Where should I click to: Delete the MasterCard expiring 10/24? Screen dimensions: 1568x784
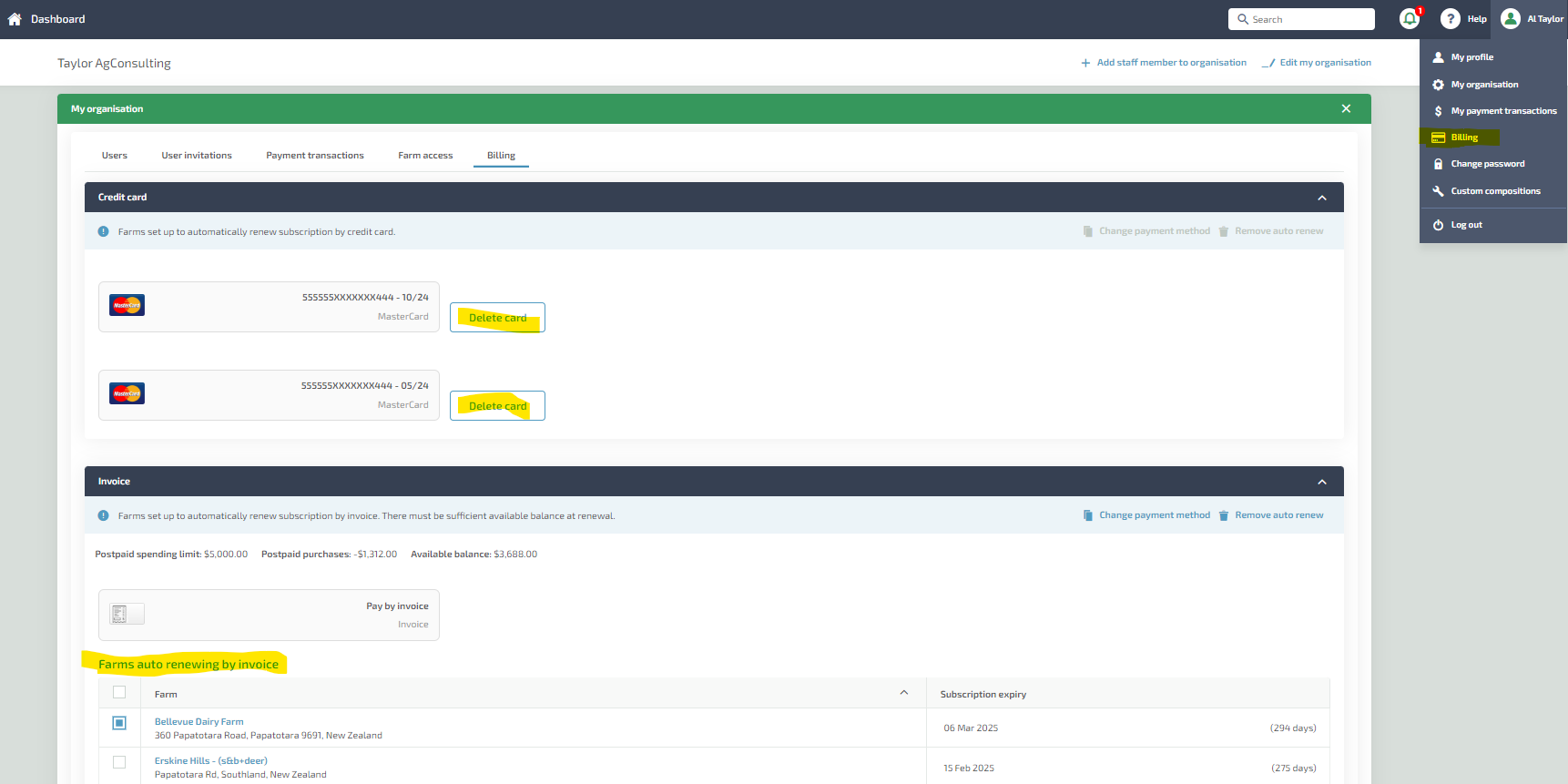tap(497, 318)
